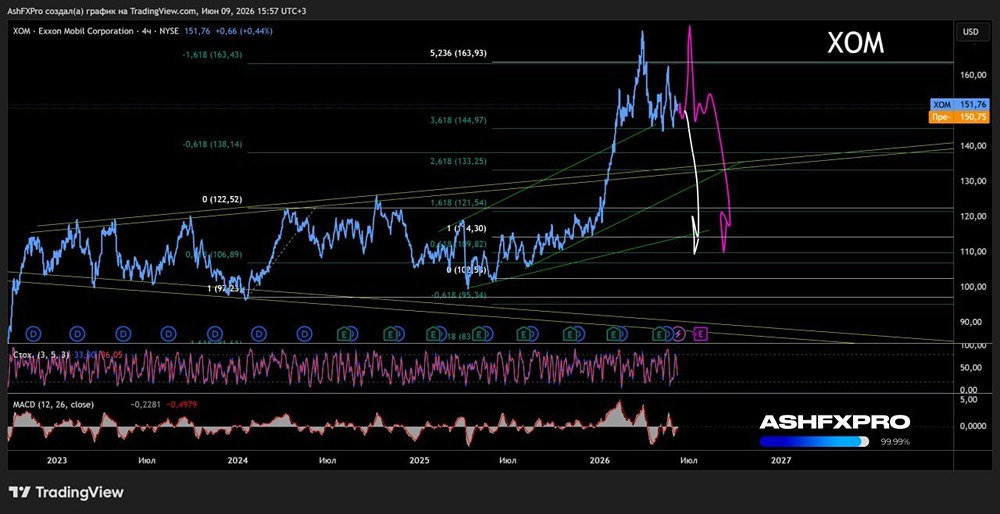Image resolution: width=1000 pixels, height=514 pixels.
Task: Click the 2023 label on the time axis
Action: tap(57, 460)
